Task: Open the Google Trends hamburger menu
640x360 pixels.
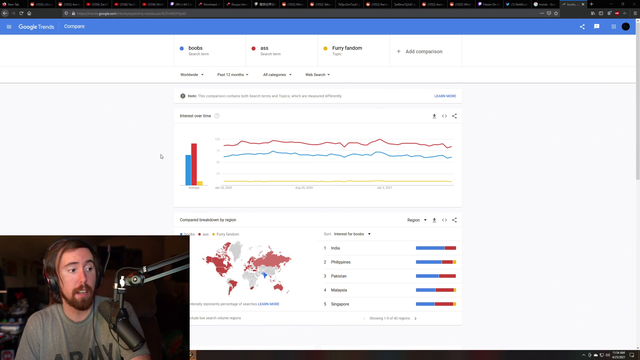Action: pos(9,27)
